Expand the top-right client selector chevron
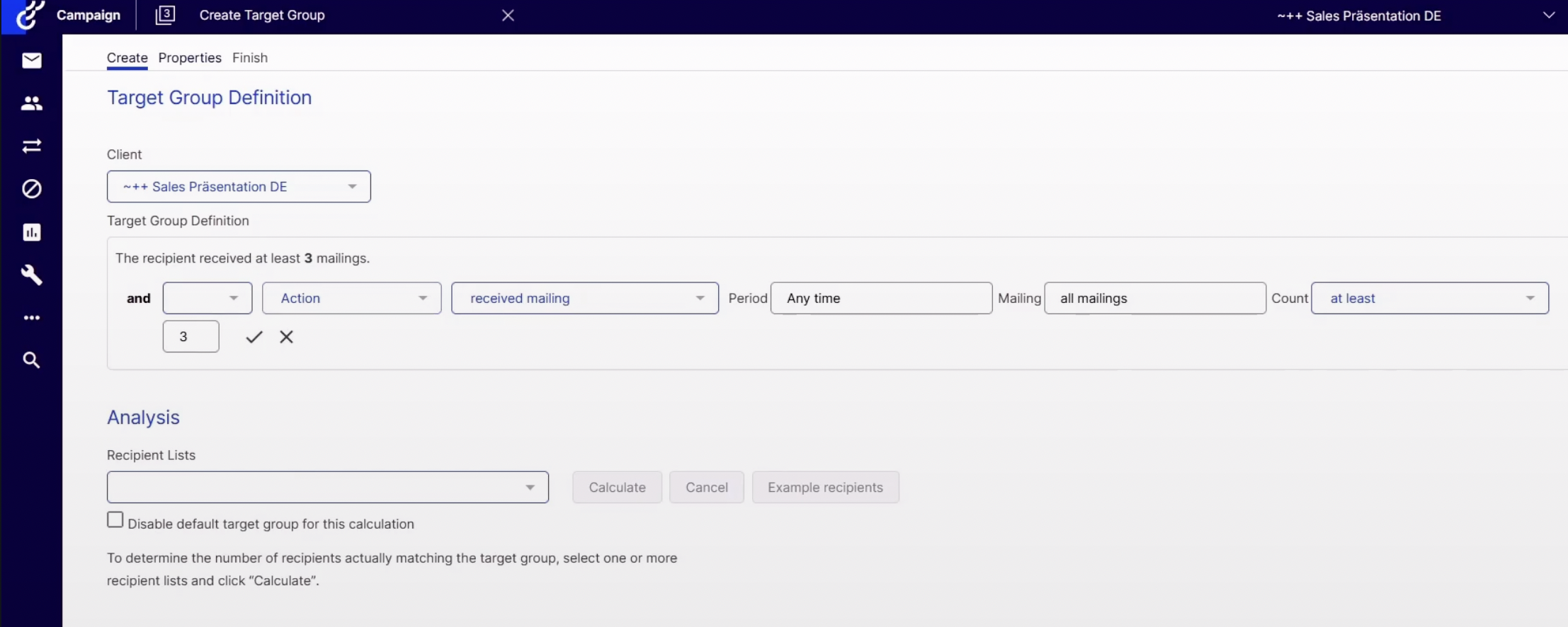Viewport: 1568px width, 627px height. coord(1549,16)
